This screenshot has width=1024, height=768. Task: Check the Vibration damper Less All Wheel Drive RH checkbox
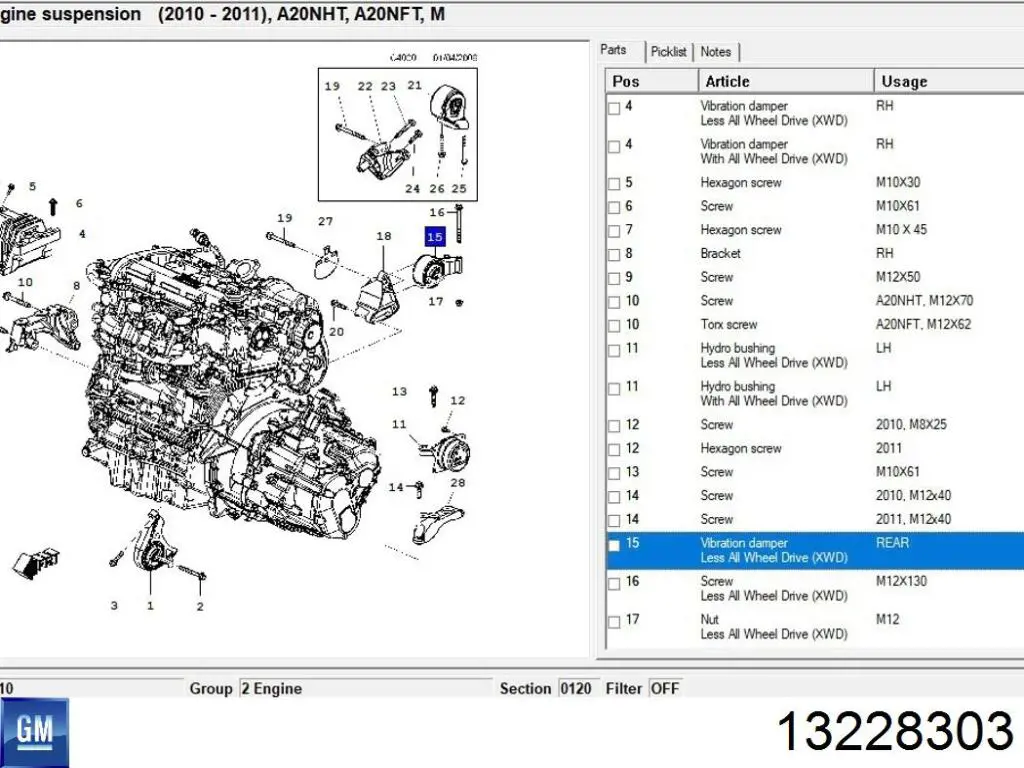[614, 108]
